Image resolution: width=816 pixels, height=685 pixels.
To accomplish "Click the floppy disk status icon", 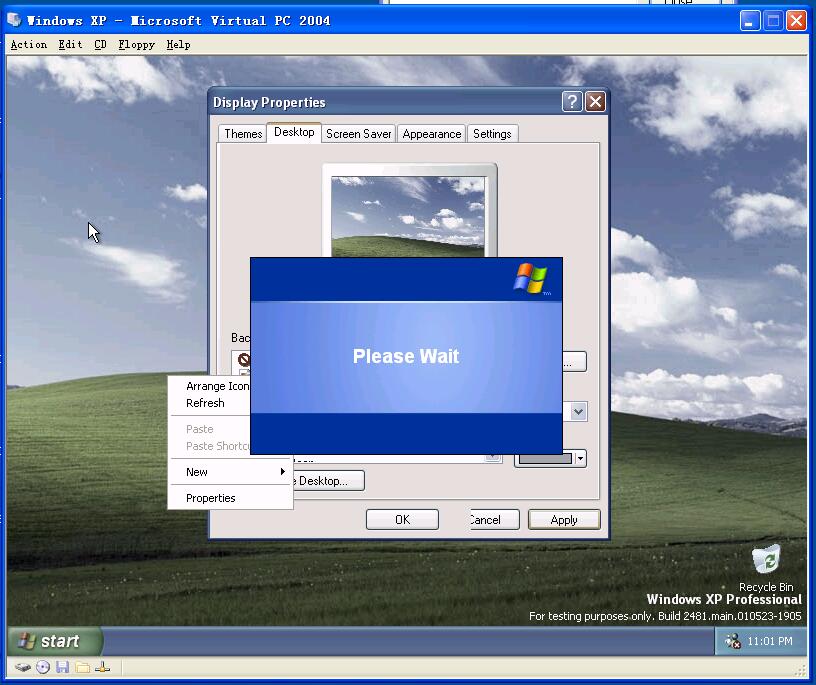I will point(62,667).
